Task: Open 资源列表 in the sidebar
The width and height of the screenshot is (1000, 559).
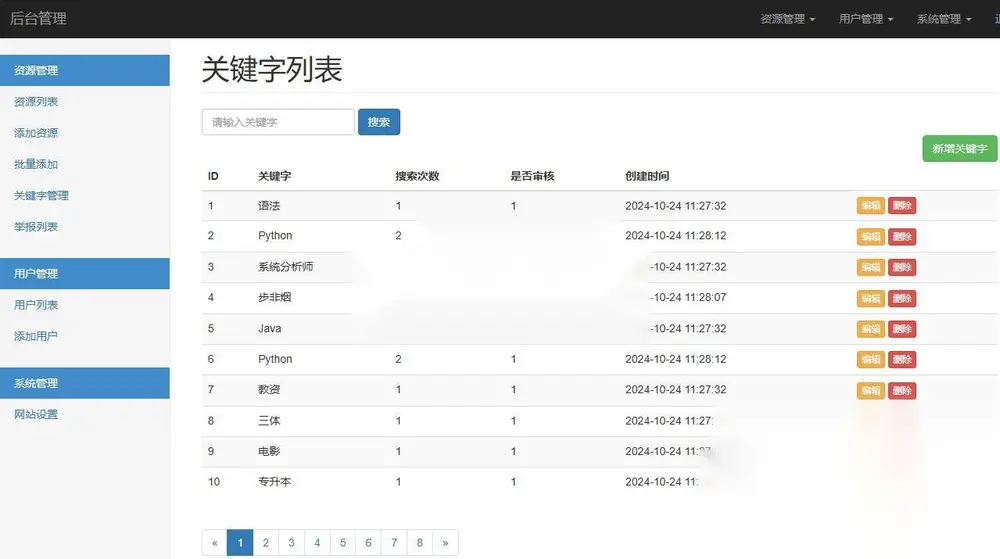Action: coord(36,101)
